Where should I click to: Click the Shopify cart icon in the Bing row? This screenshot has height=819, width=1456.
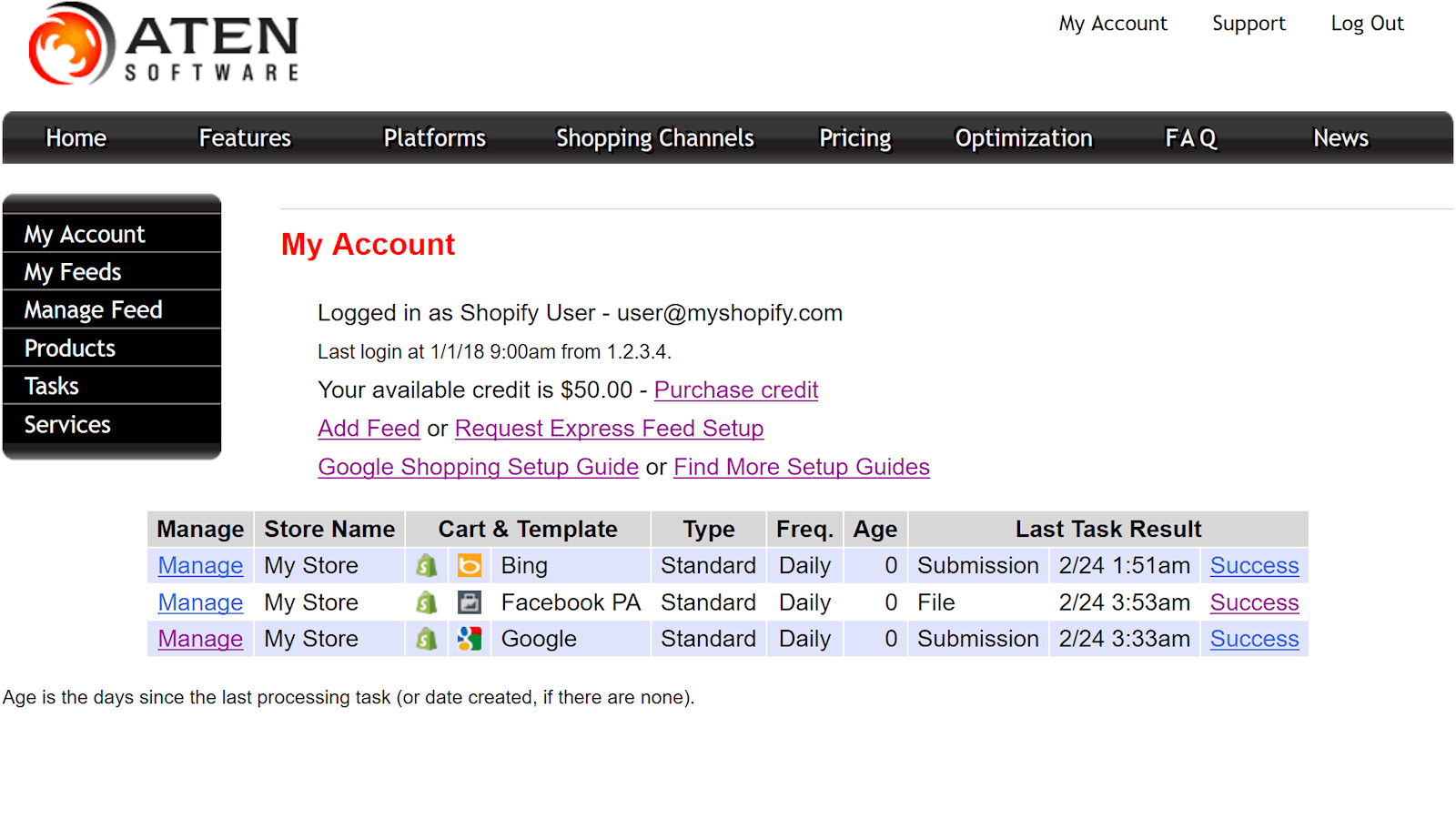coord(425,565)
